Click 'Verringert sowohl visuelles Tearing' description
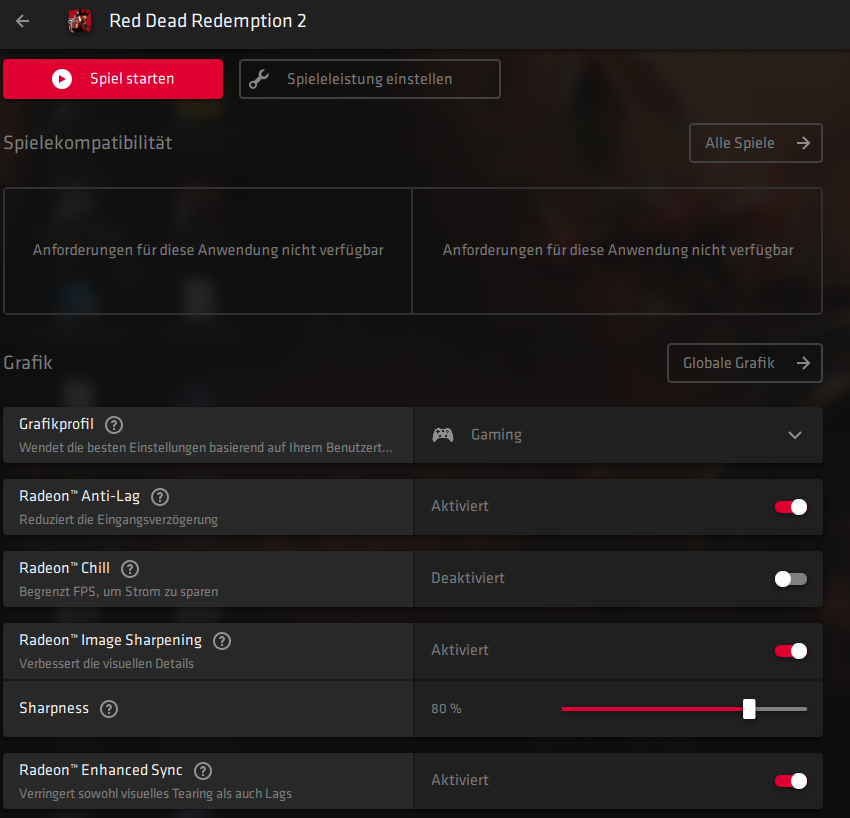 point(156,794)
